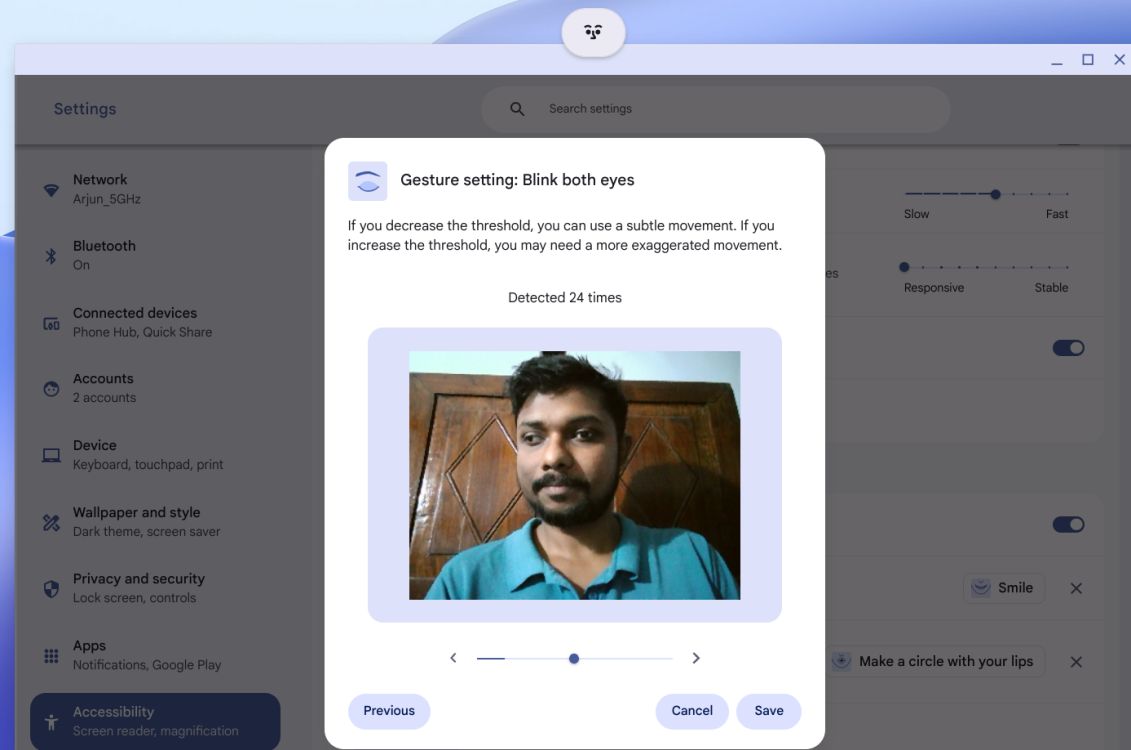The width and height of the screenshot is (1131, 750).
Task: Remove the Smile gesture with its X
Action: [1077, 587]
